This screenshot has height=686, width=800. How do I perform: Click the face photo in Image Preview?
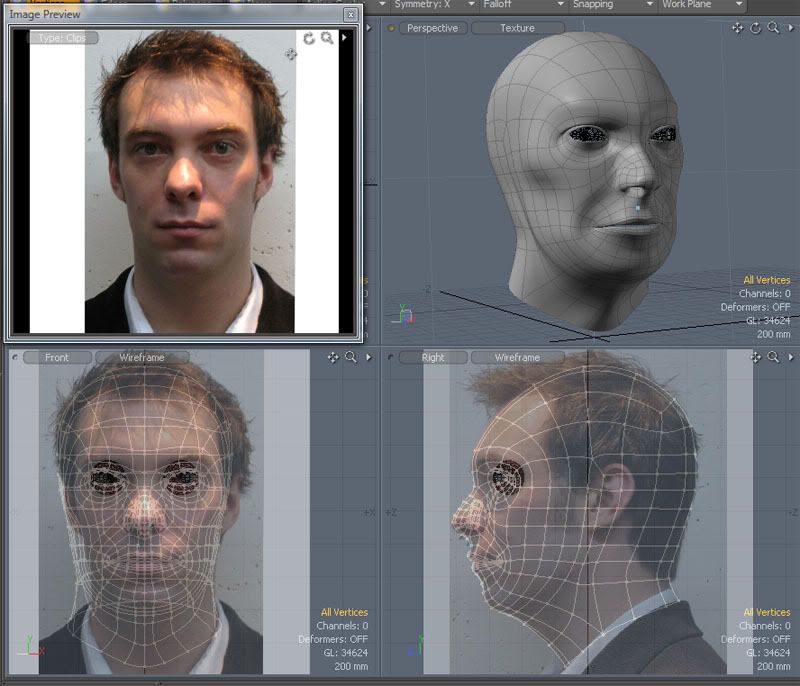(190, 180)
